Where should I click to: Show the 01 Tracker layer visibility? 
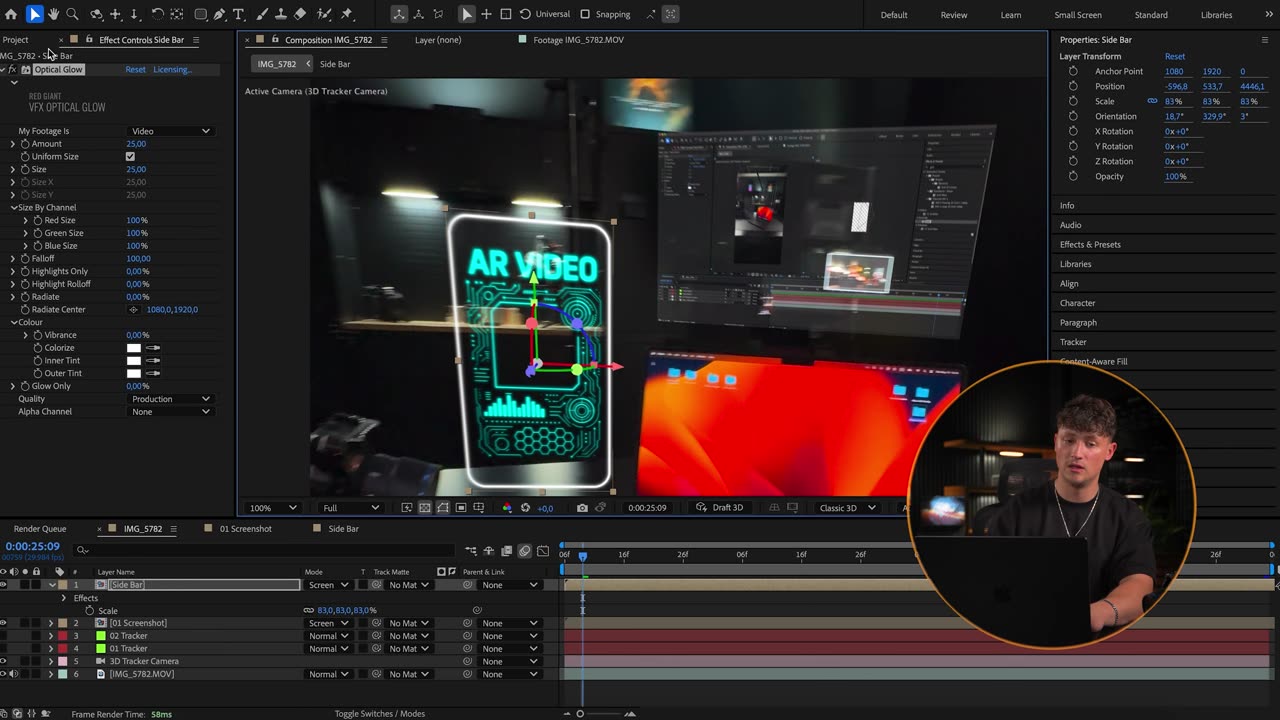click(x=3, y=649)
